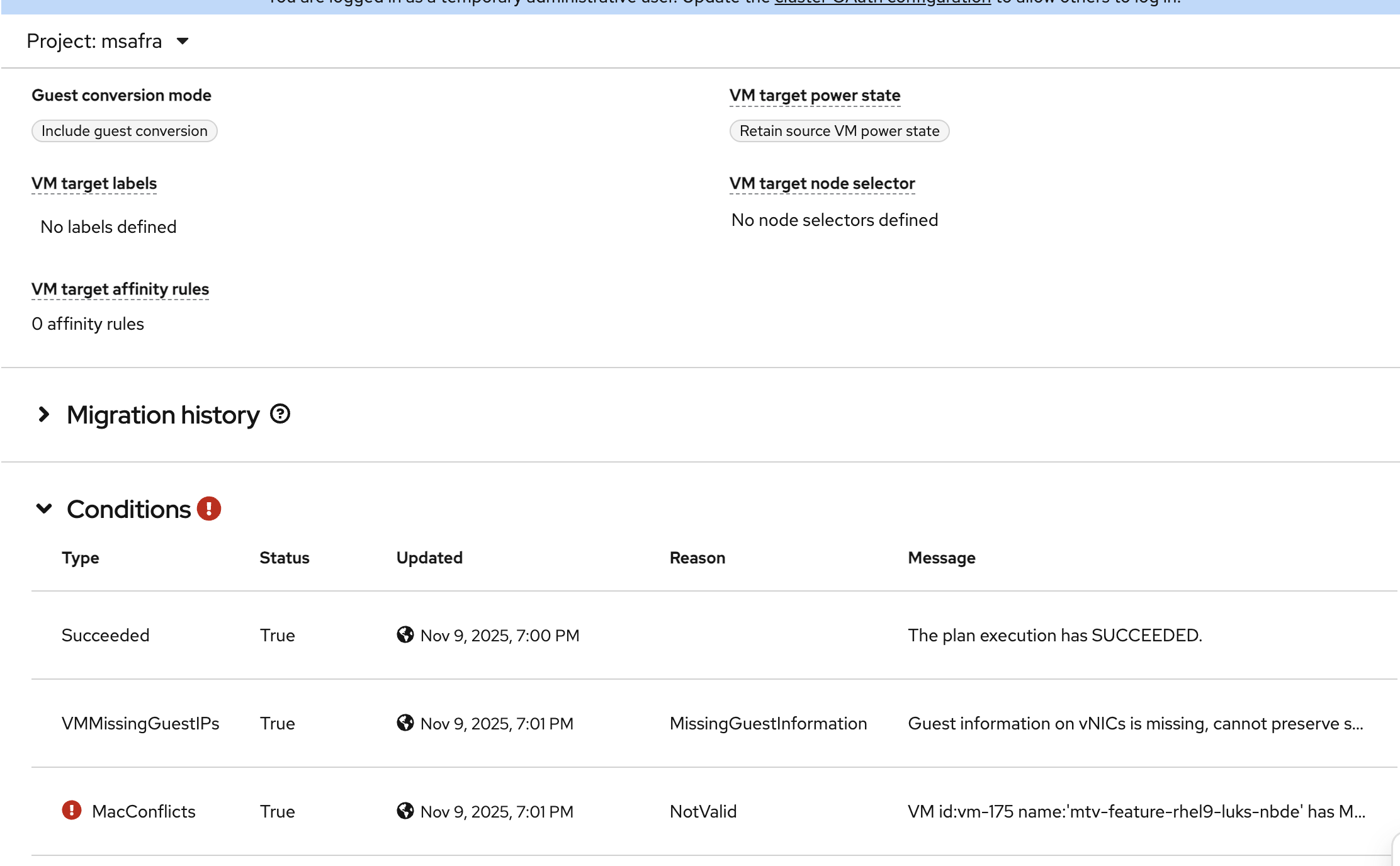Click the red Conditions error icon
The image size is (1400, 866).
[208, 509]
